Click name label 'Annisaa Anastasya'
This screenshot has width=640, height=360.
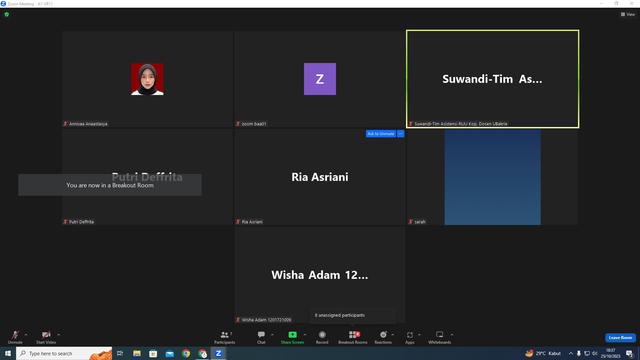88,124
